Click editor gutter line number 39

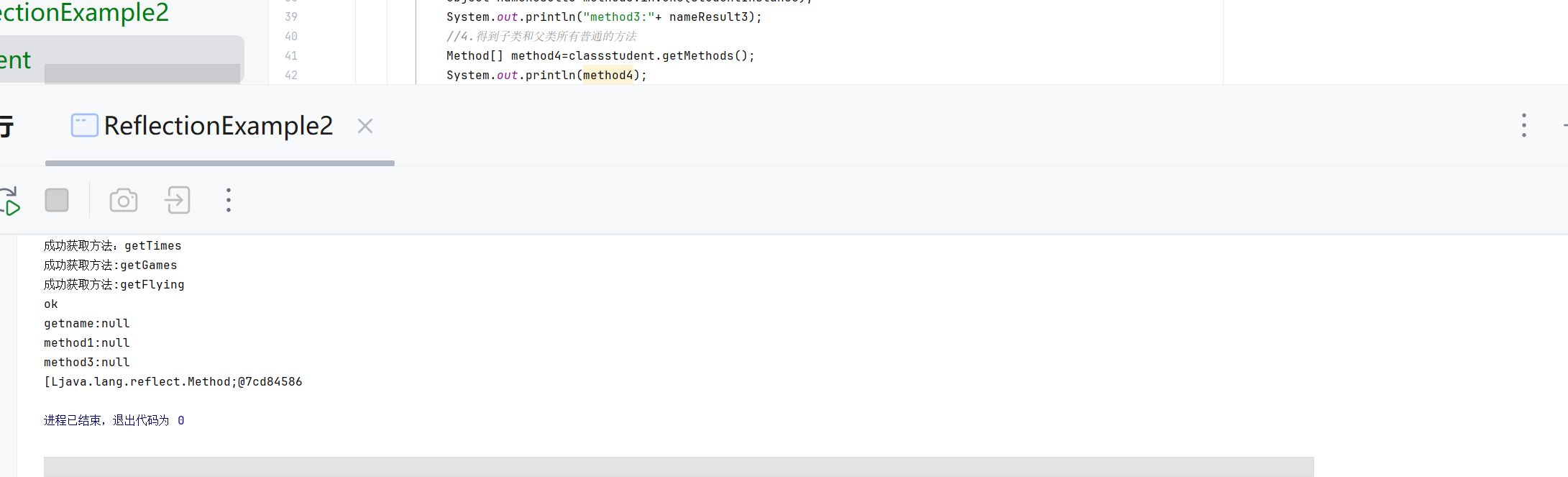click(x=291, y=17)
